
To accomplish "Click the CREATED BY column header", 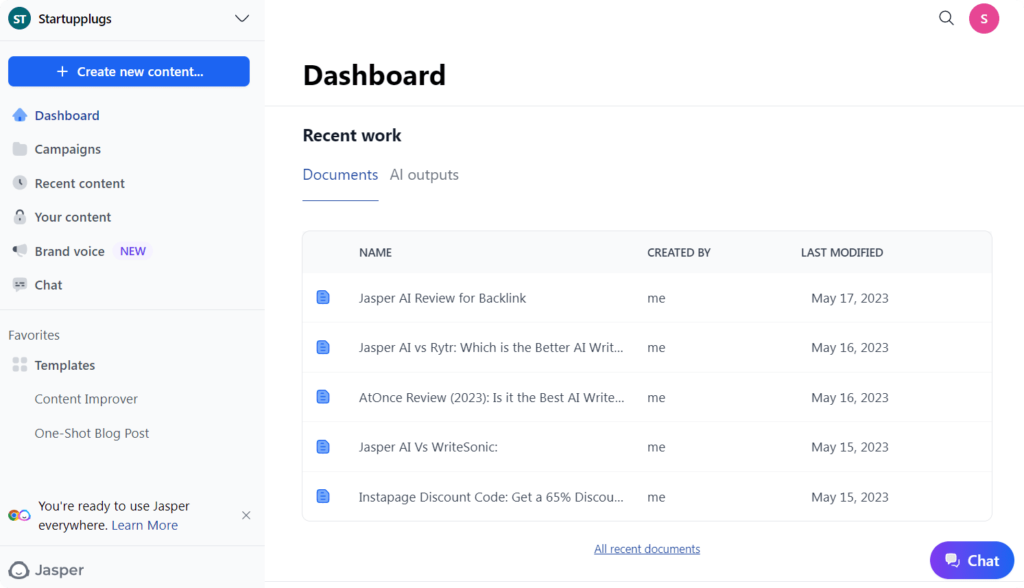I will [x=679, y=253].
